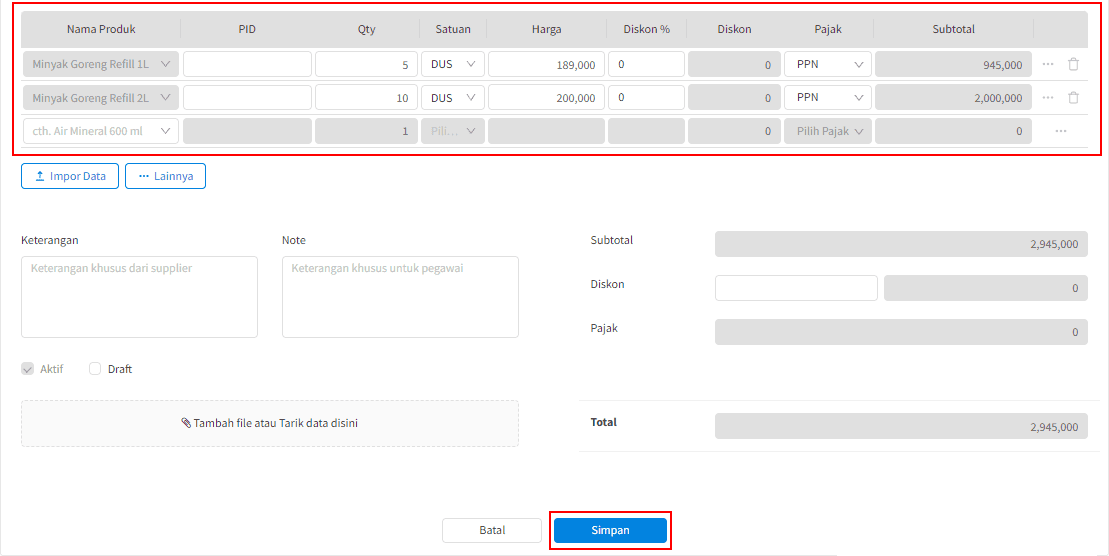Open Satuan dropdown for Minyak Goreng 1L
1109x556 pixels.
452,64
